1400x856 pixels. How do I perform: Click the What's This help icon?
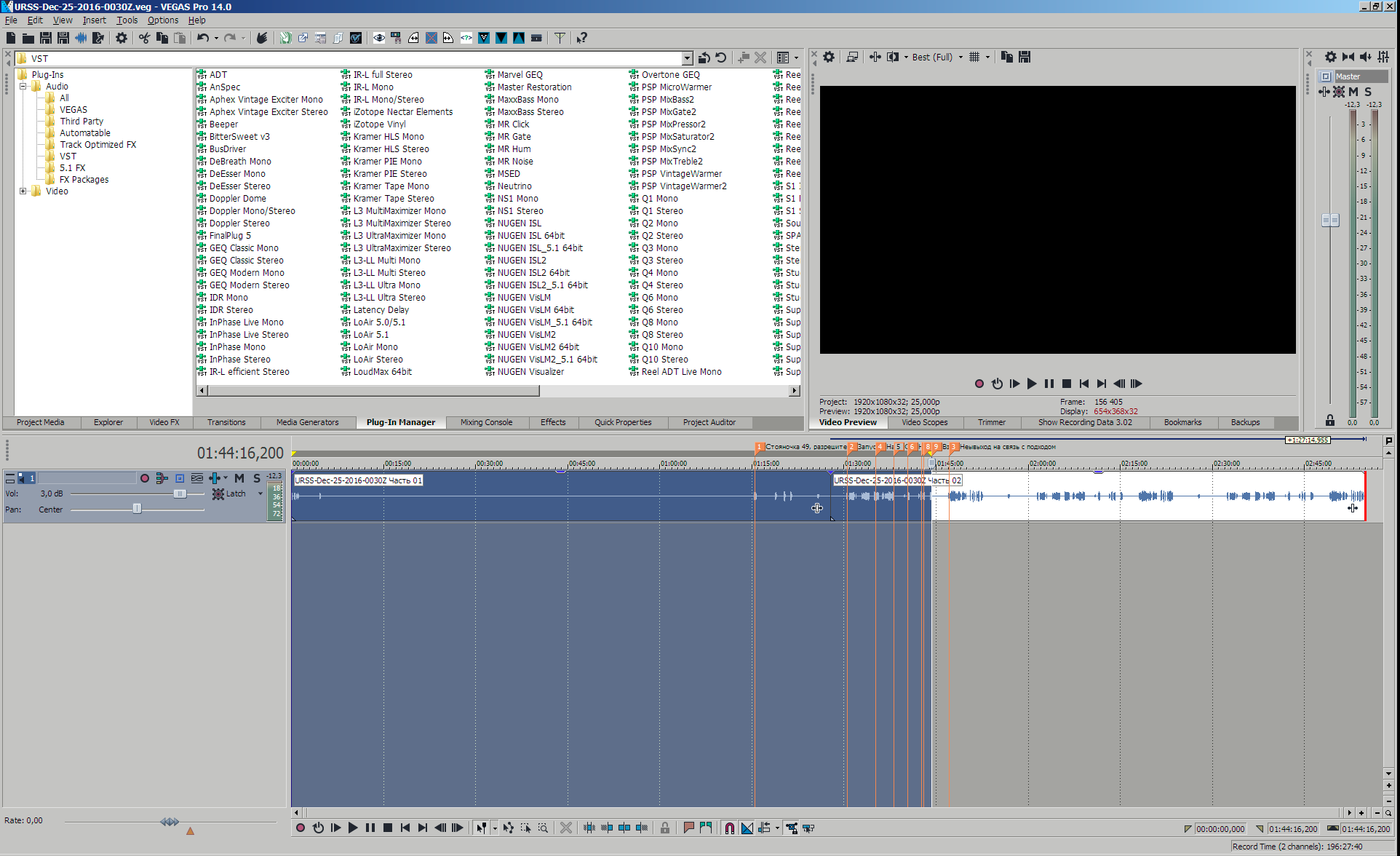click(581, 38)
